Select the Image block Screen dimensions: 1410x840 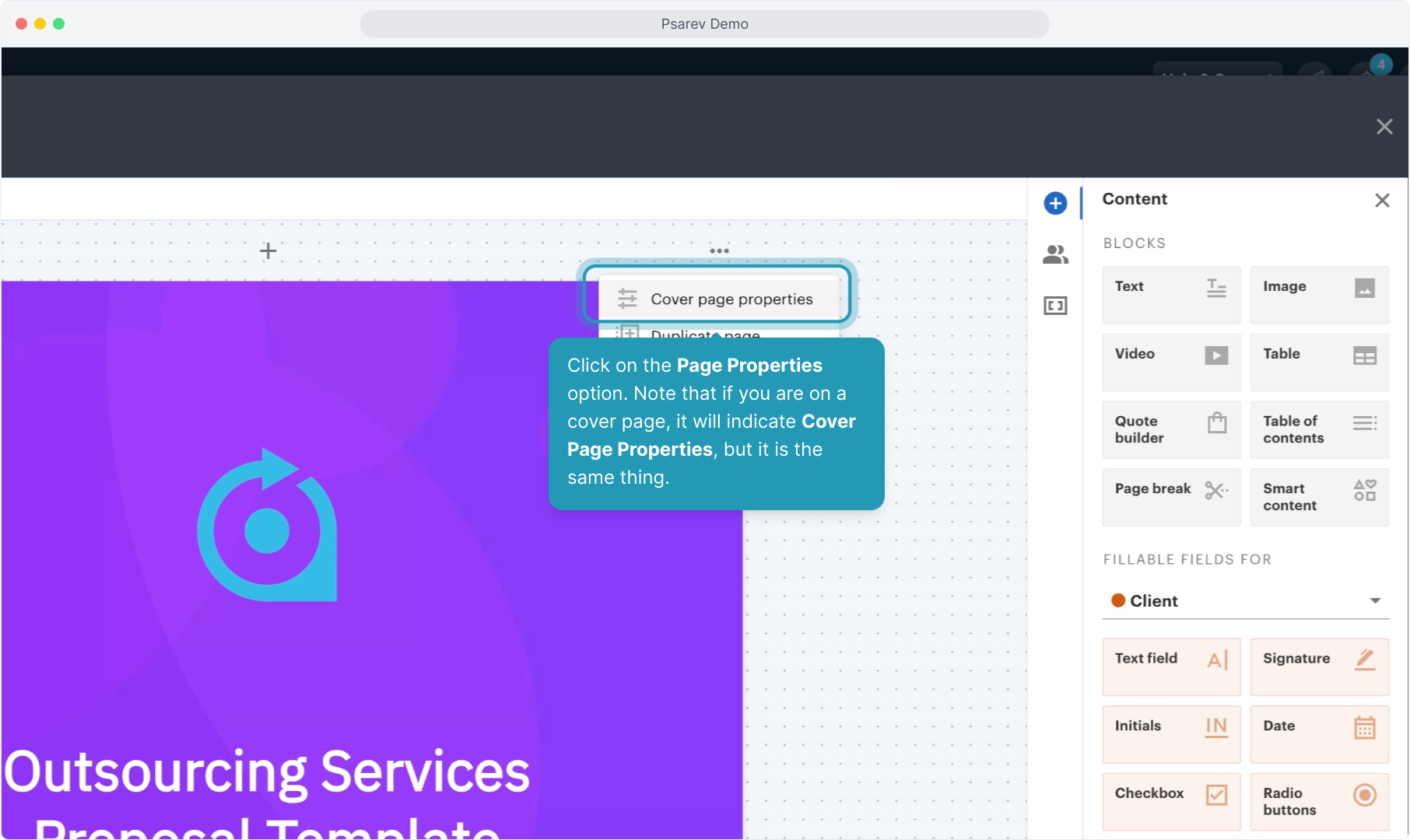pos(1319,295)
